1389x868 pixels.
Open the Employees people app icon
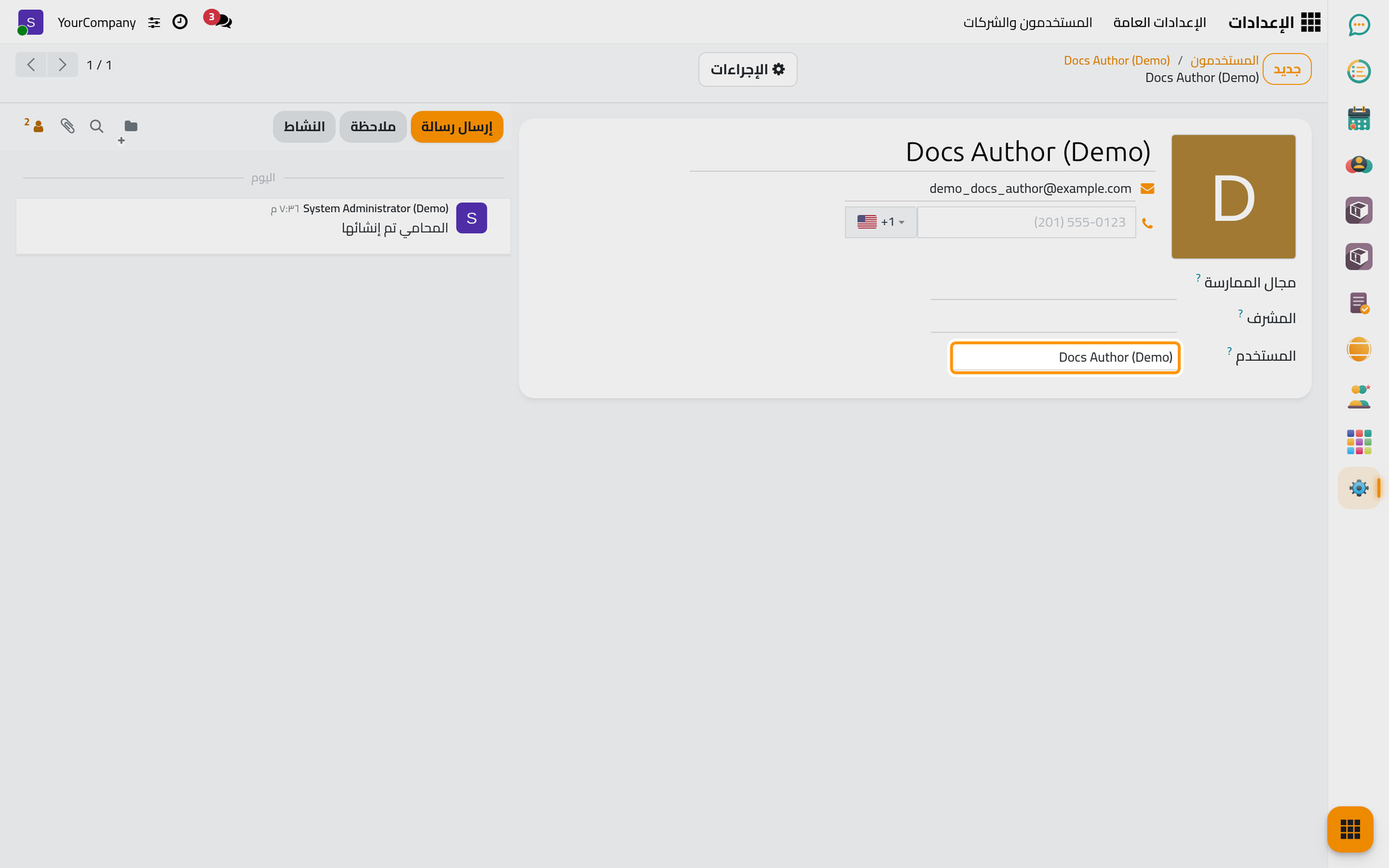(1359, 396)
